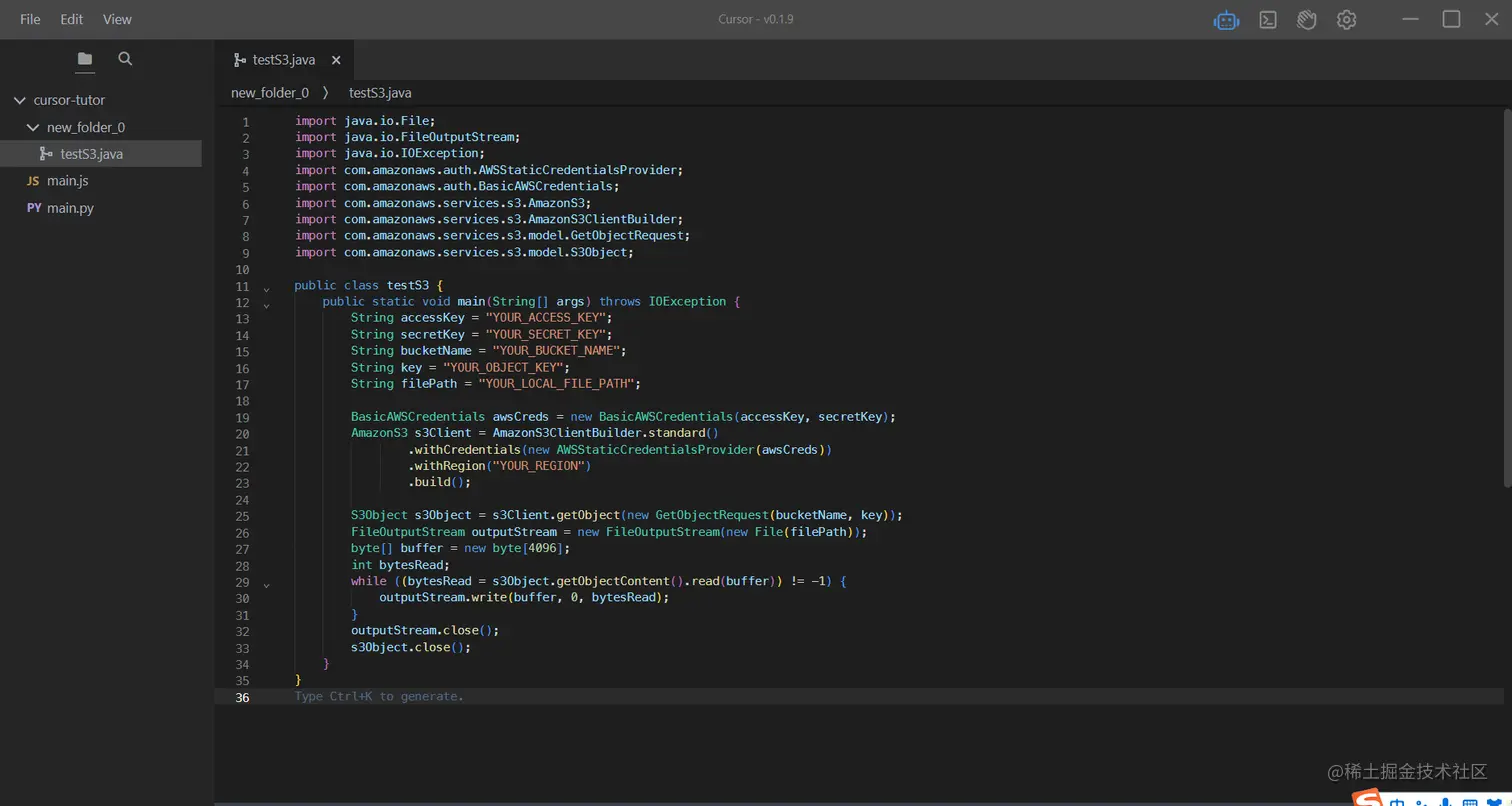This screenshot has width=1512, height=806.
Task: Click the 'import java.io.IOException;' line
Action: coord(390,153)
